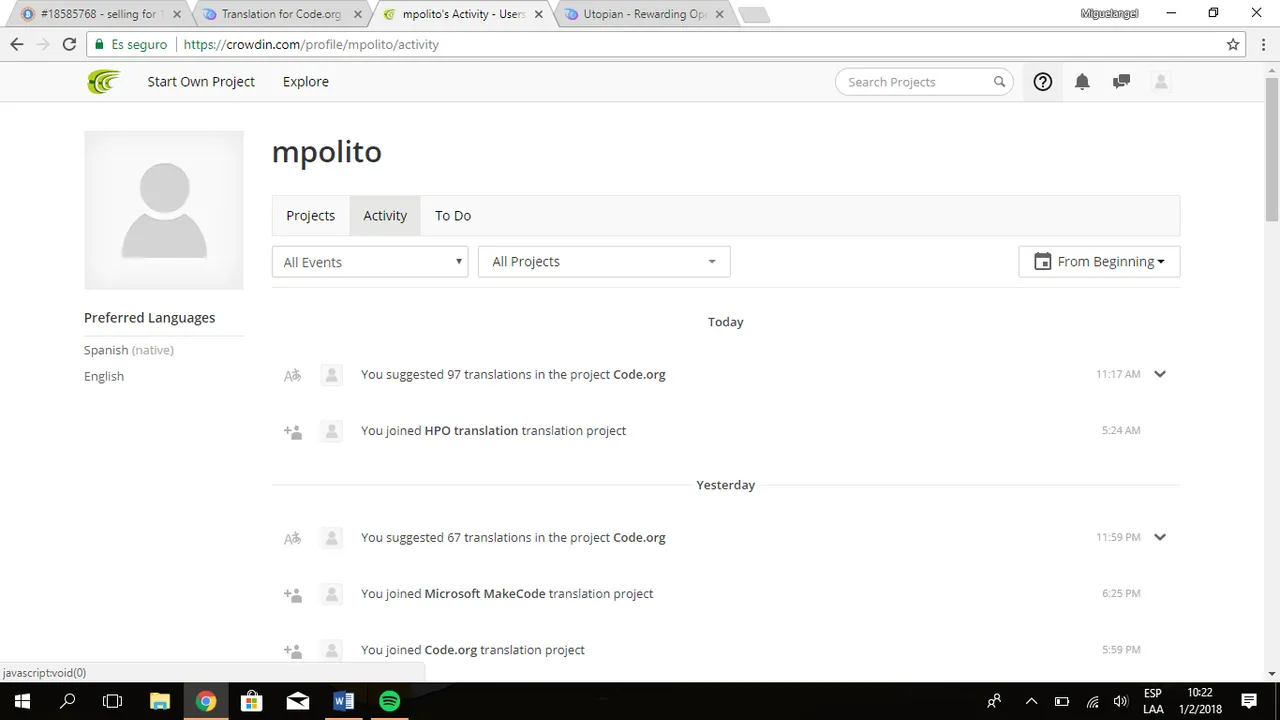This screenshot has width=1280, height=720.
Task: Open HPO translation project link
Action: click(471, 431)
